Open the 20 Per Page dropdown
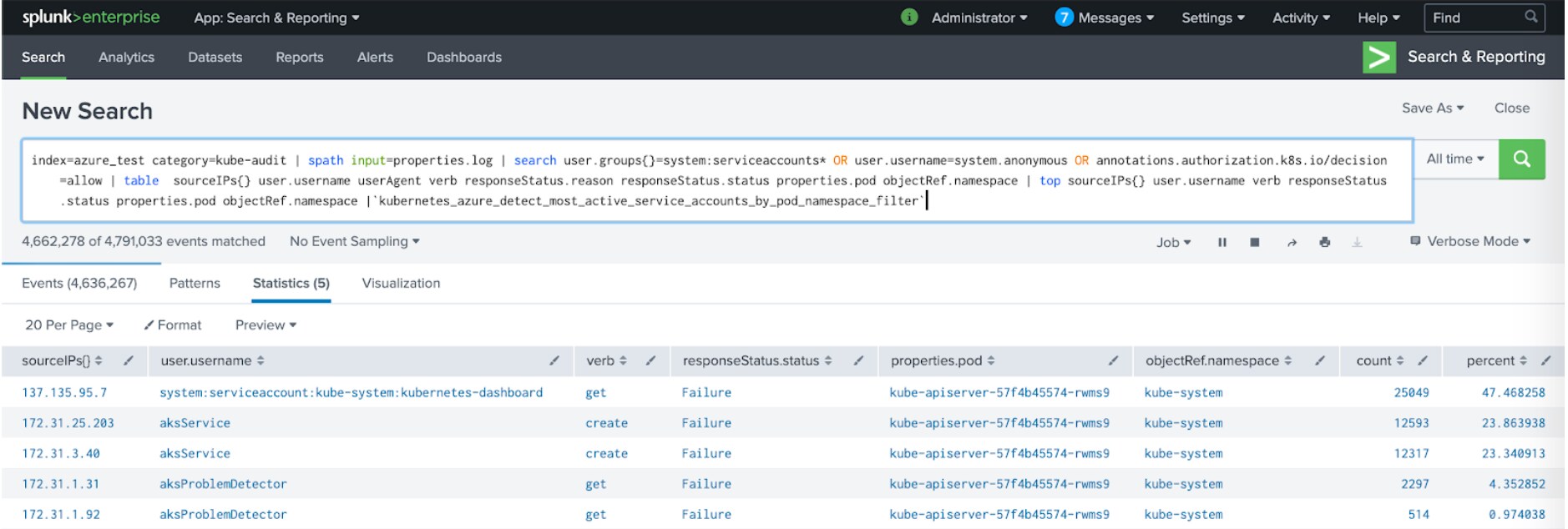This screenshot has height=529, width=1568. coord(69,325)
